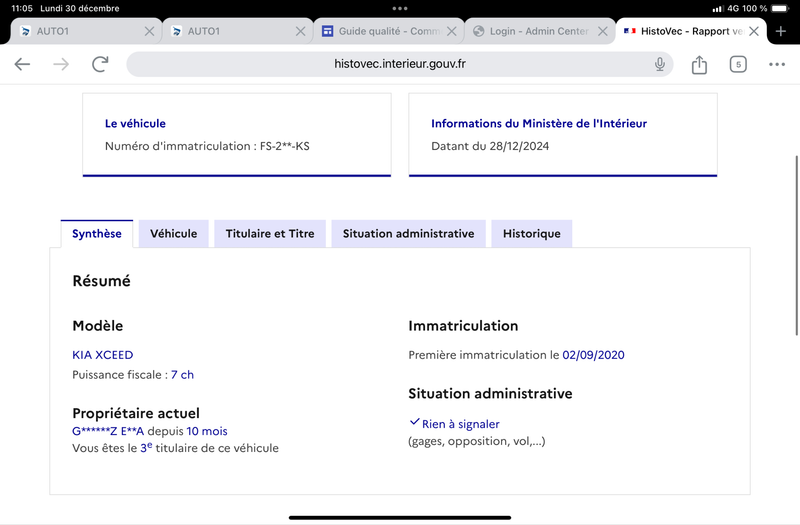800x525 pixels.
Task: Close the second AUTO1 tab
Action: coord(301,32)
